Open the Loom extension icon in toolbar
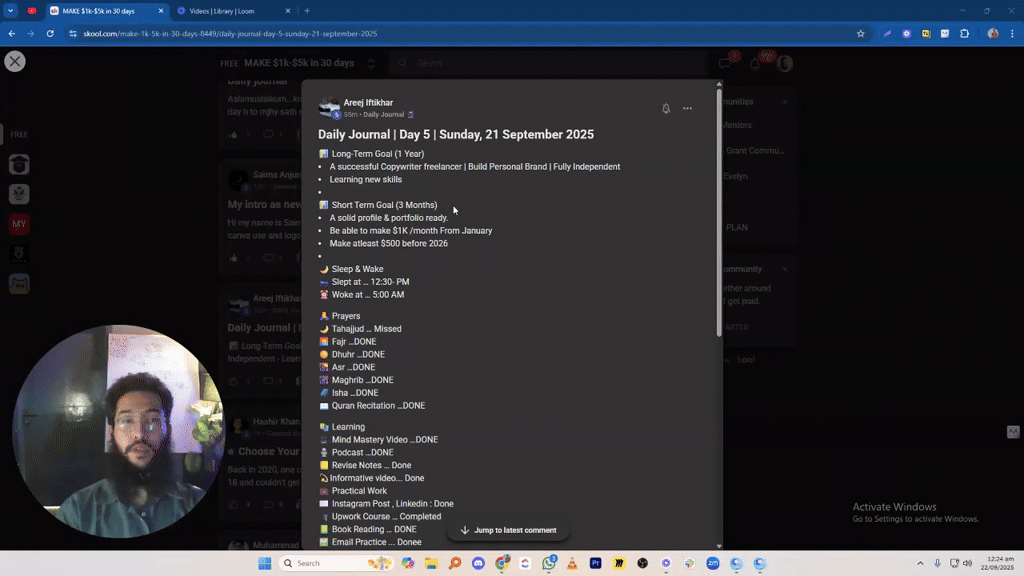This screenshot has height=576, width=1024. tap(906, 33)
